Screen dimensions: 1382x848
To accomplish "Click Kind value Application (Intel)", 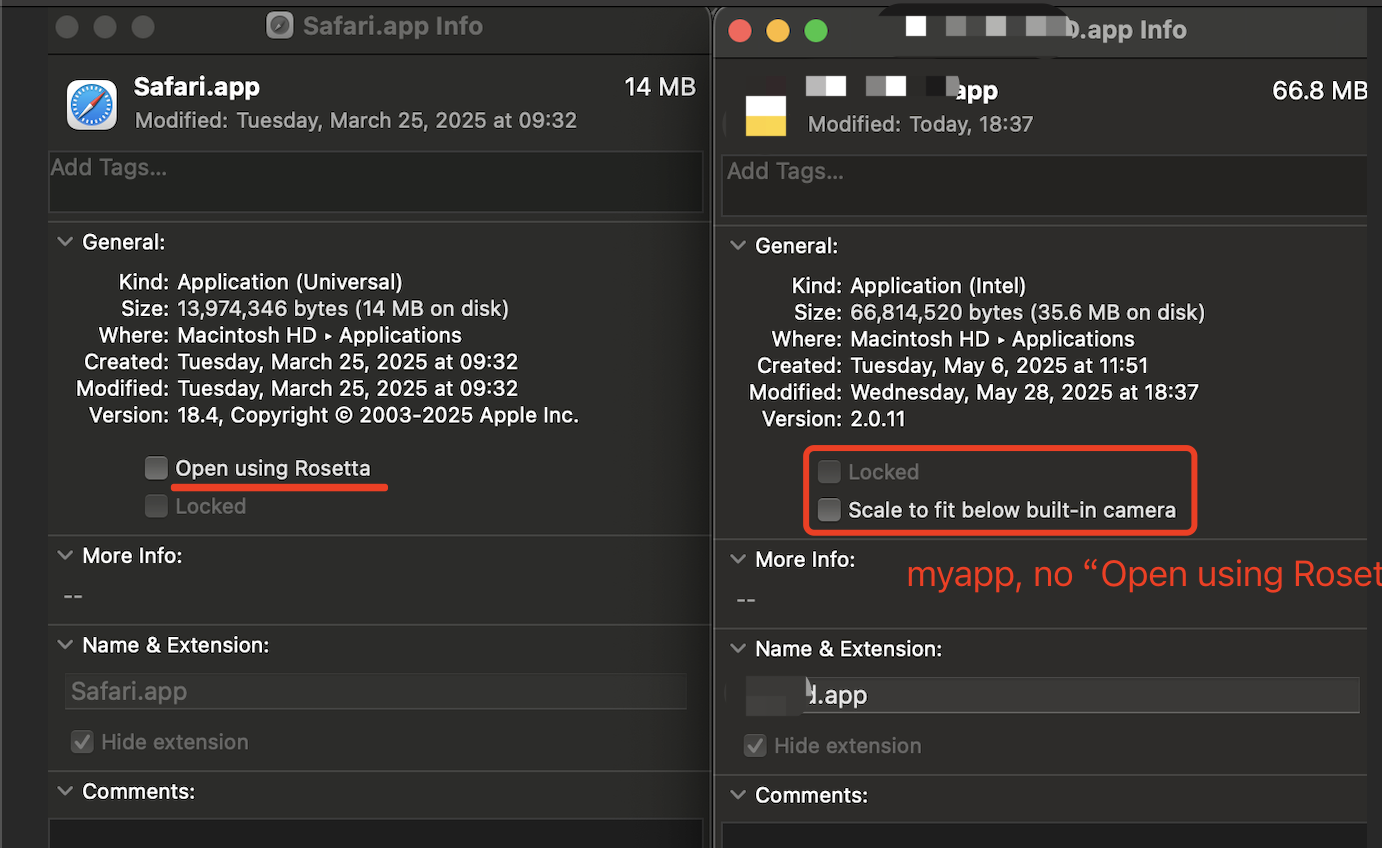I will coord(938,286).
